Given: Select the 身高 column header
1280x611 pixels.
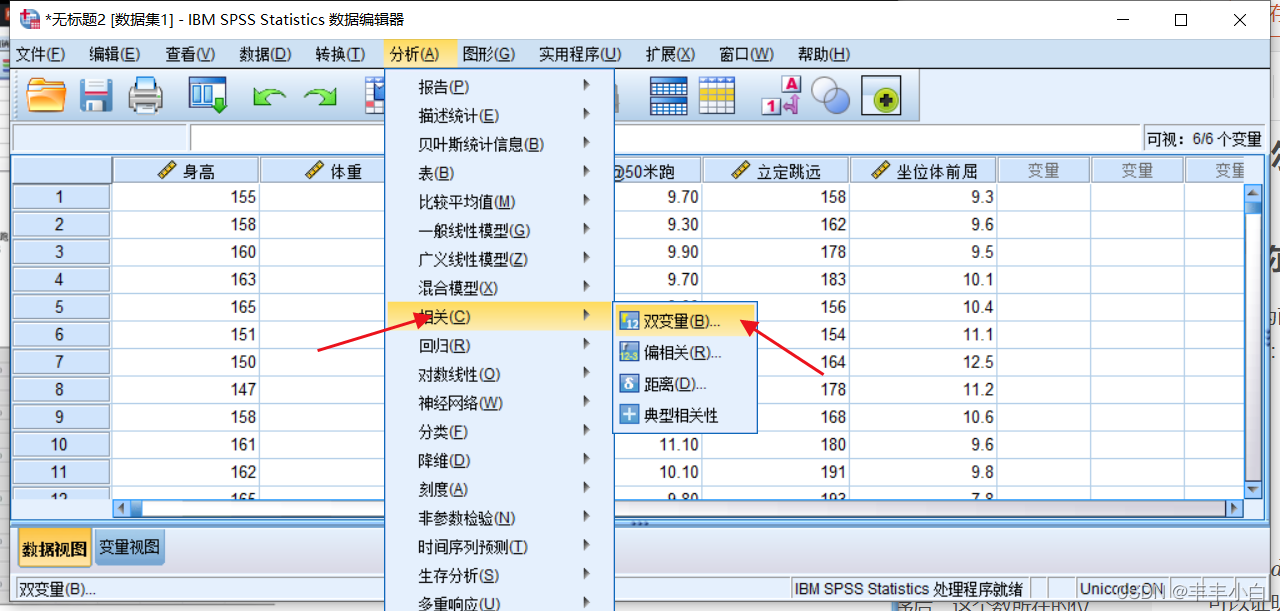Looking at the screenshot, I should (185, 171).
